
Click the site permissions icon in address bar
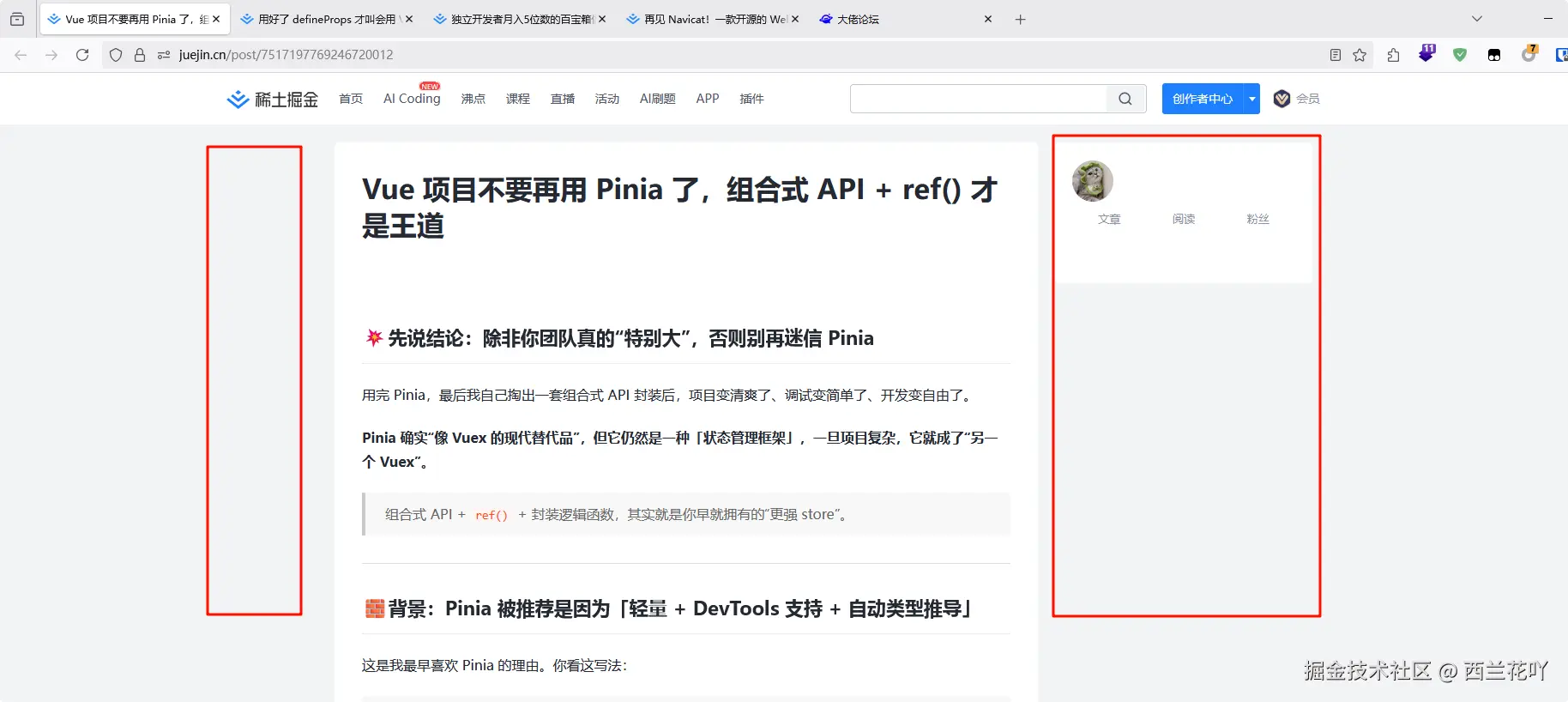164,55
